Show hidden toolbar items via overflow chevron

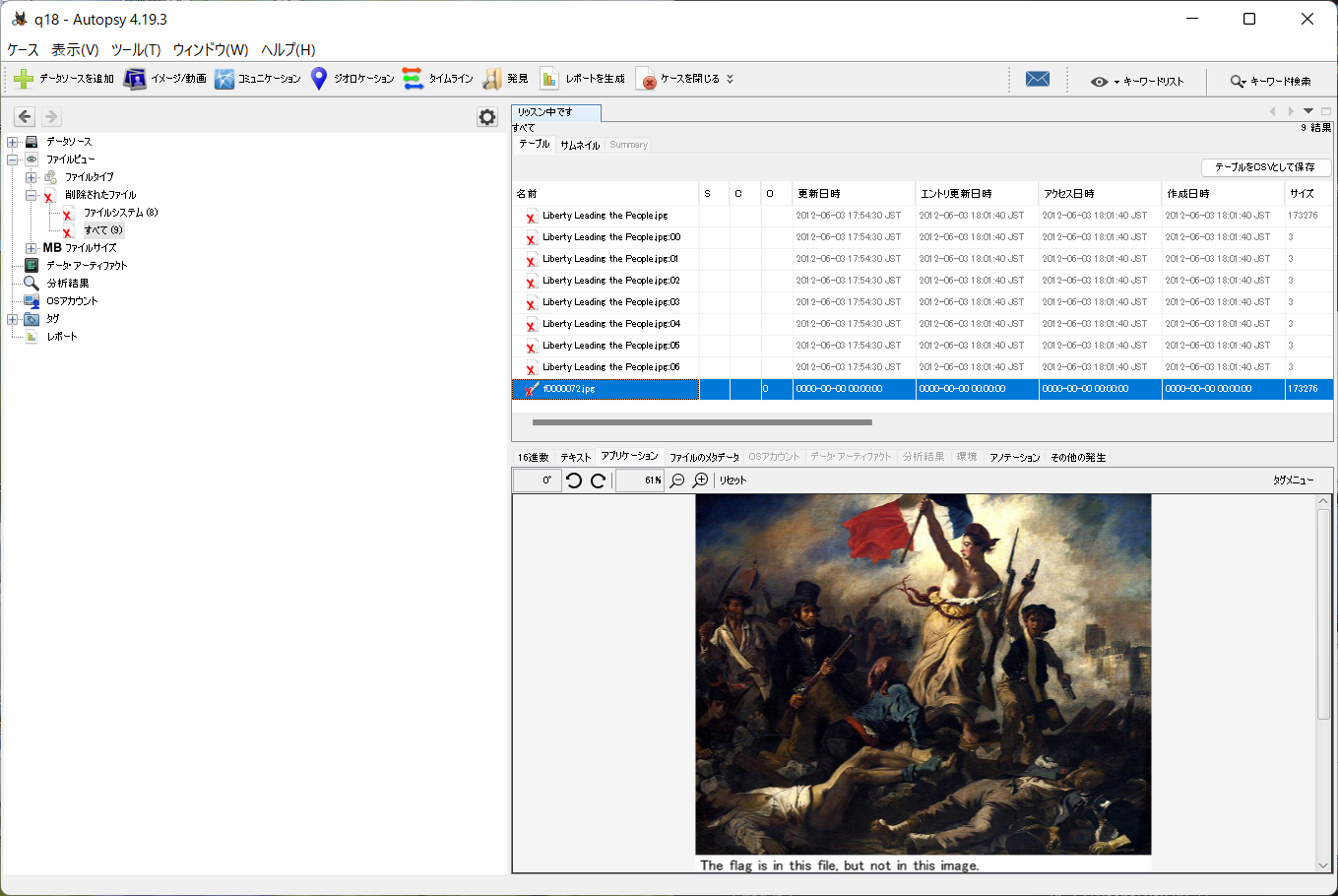click(x=731, y=79)
